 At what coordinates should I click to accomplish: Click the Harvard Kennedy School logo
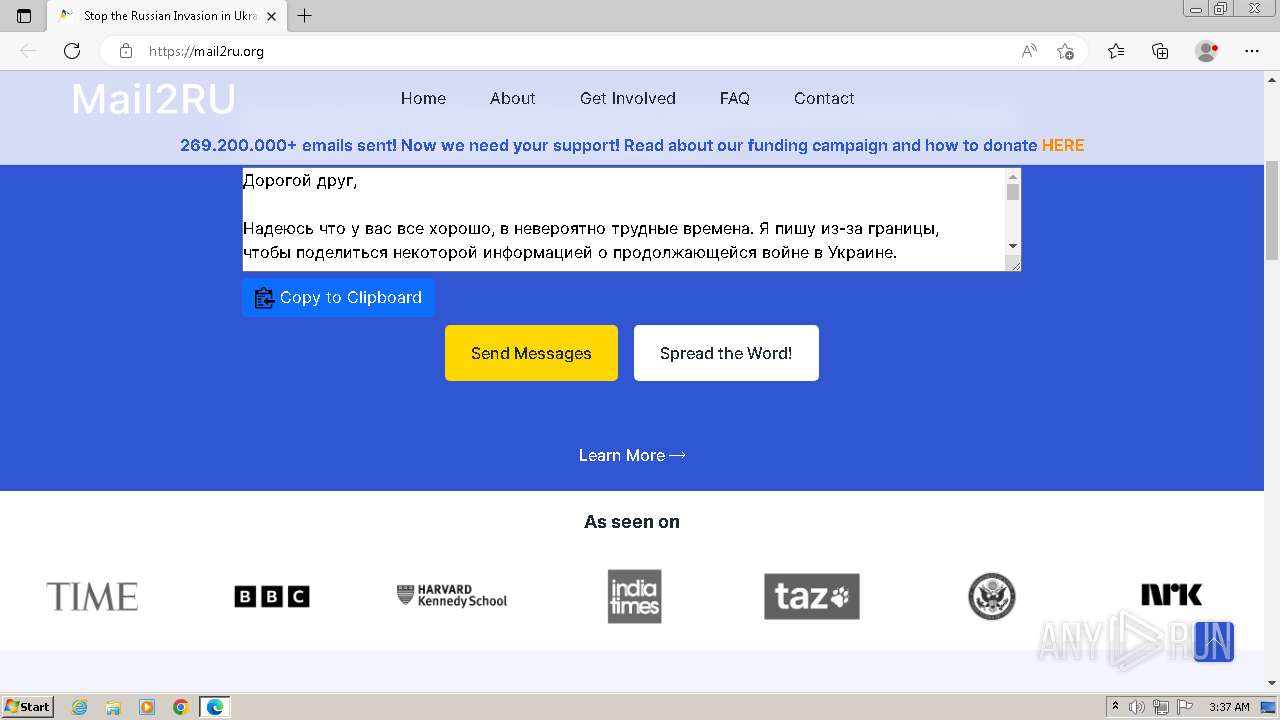click(452, 596)
